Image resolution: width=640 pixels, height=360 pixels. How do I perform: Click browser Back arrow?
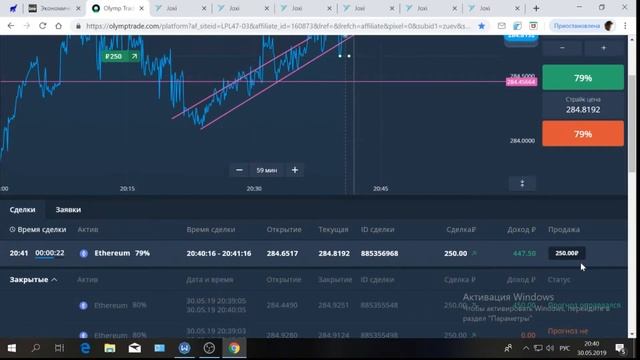(11, 26)
